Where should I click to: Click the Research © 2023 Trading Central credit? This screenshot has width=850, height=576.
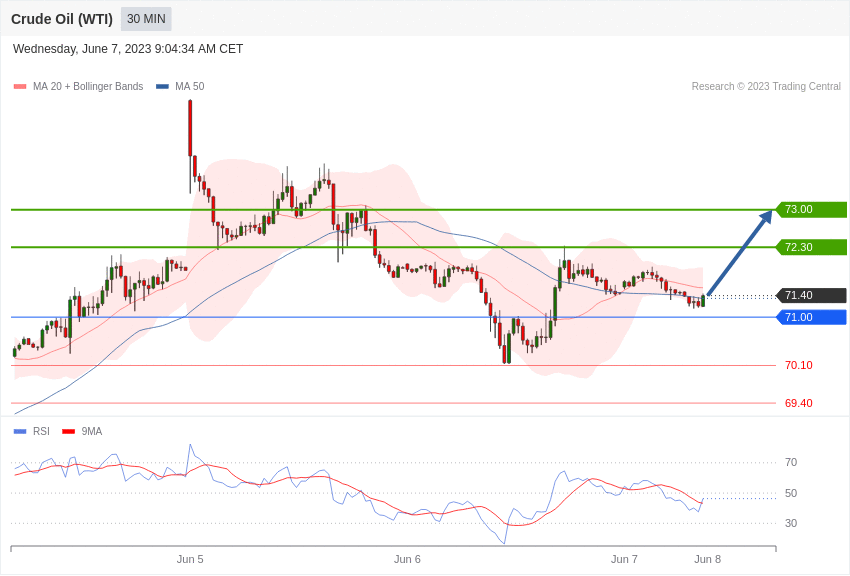[766, 87]
